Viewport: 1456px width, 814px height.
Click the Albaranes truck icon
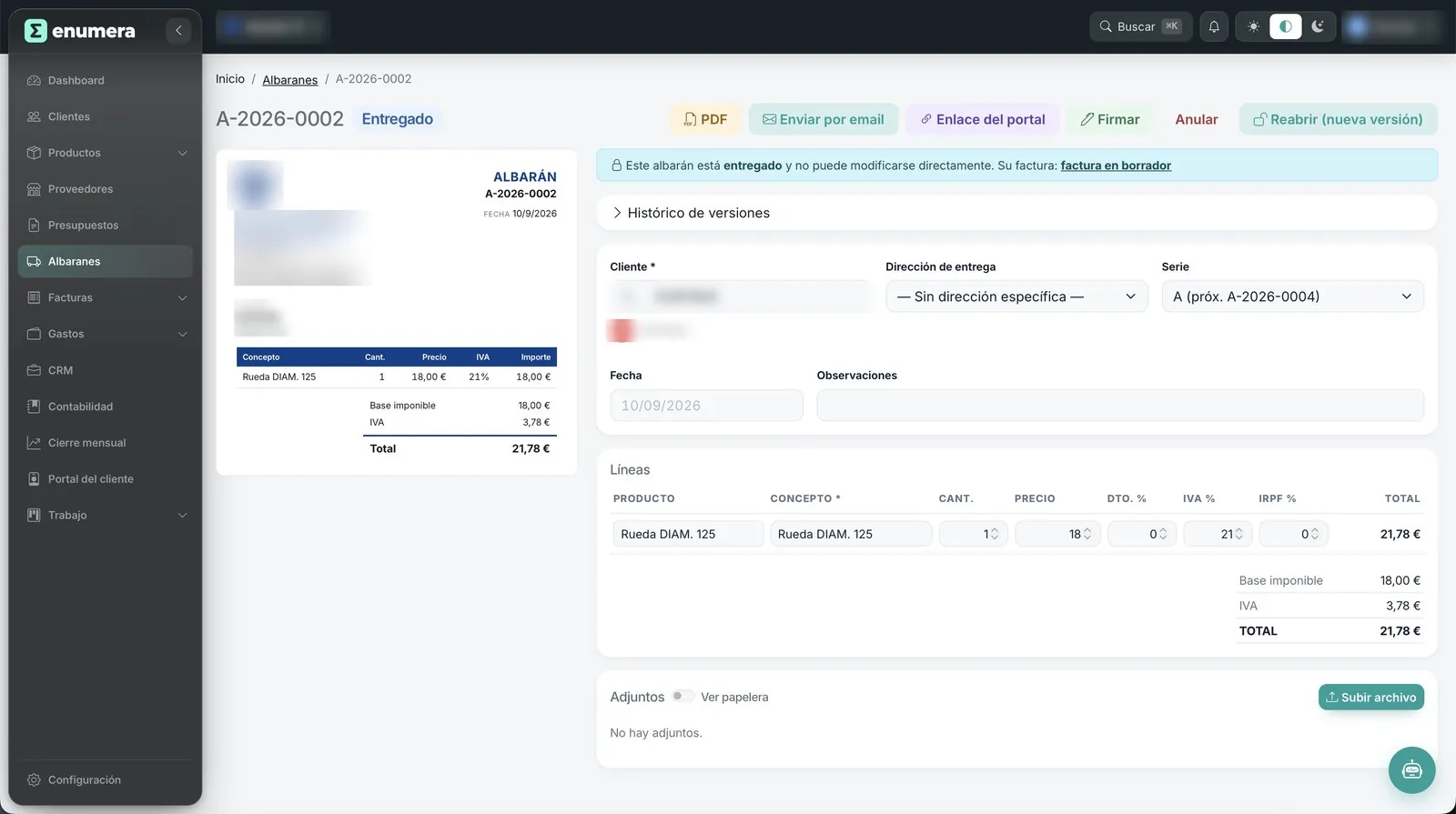click(34, 262)
